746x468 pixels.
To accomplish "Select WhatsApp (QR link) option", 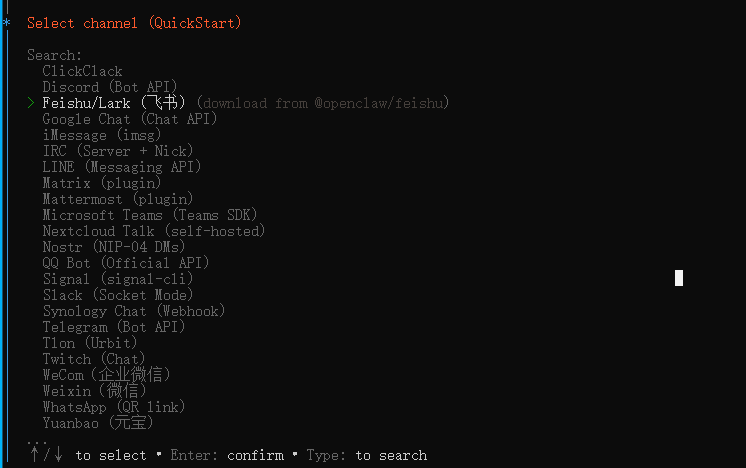I will click(113, 407).
